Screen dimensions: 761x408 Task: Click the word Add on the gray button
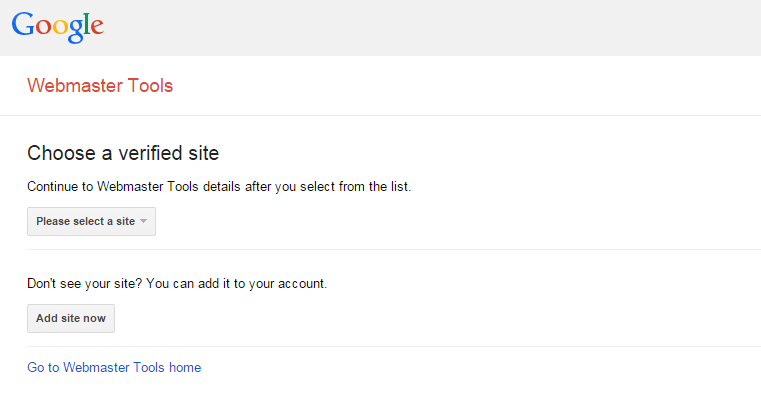(47, 318)
